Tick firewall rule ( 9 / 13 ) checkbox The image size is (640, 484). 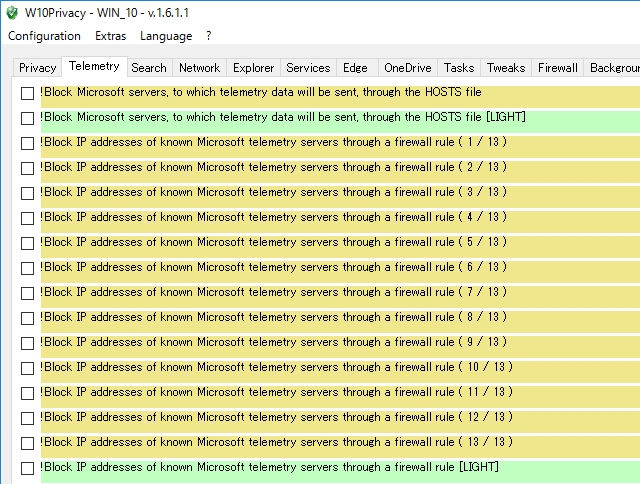click(x=27, y=343)
